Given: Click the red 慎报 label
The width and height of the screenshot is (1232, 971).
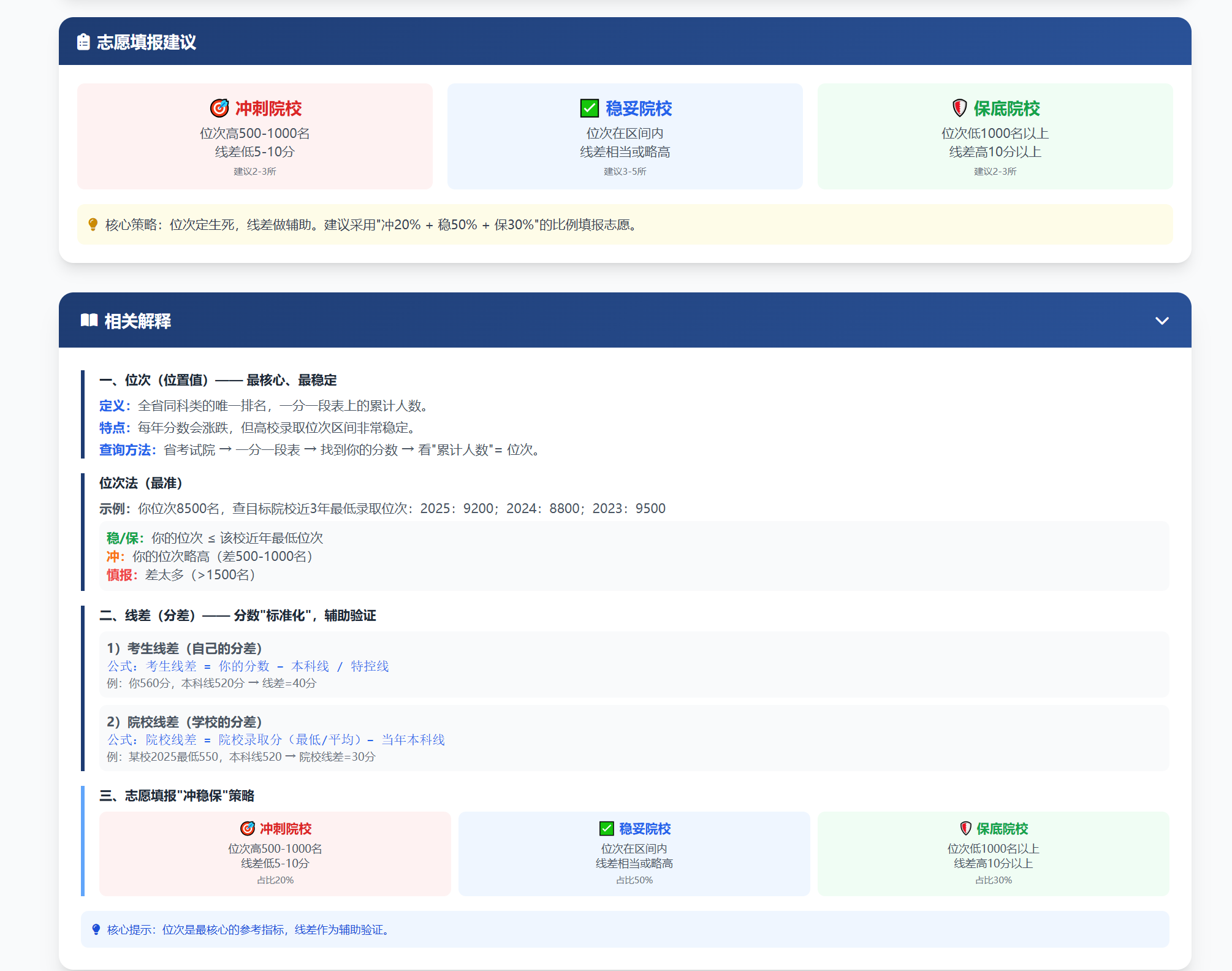Looking at the screenshot, I should [122, 574].
